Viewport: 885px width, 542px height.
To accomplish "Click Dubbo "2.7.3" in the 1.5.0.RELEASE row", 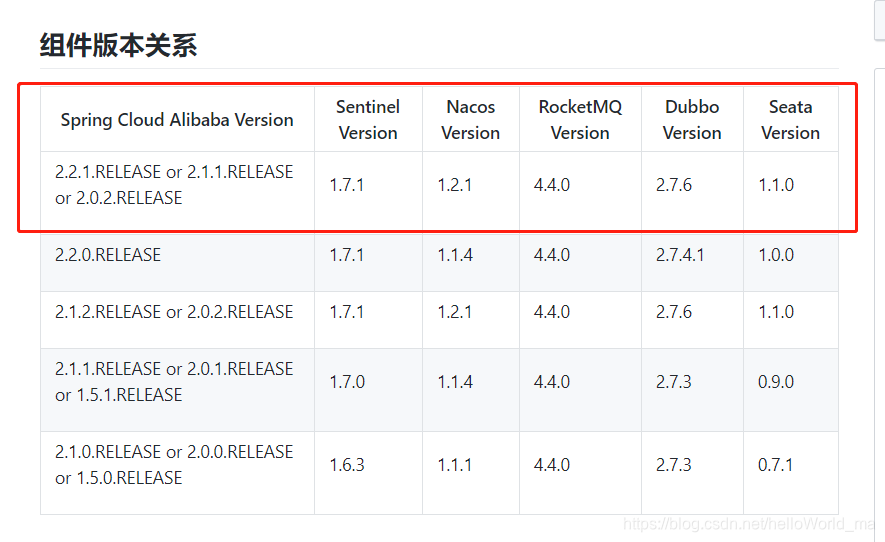I will [x=673, y=465].
